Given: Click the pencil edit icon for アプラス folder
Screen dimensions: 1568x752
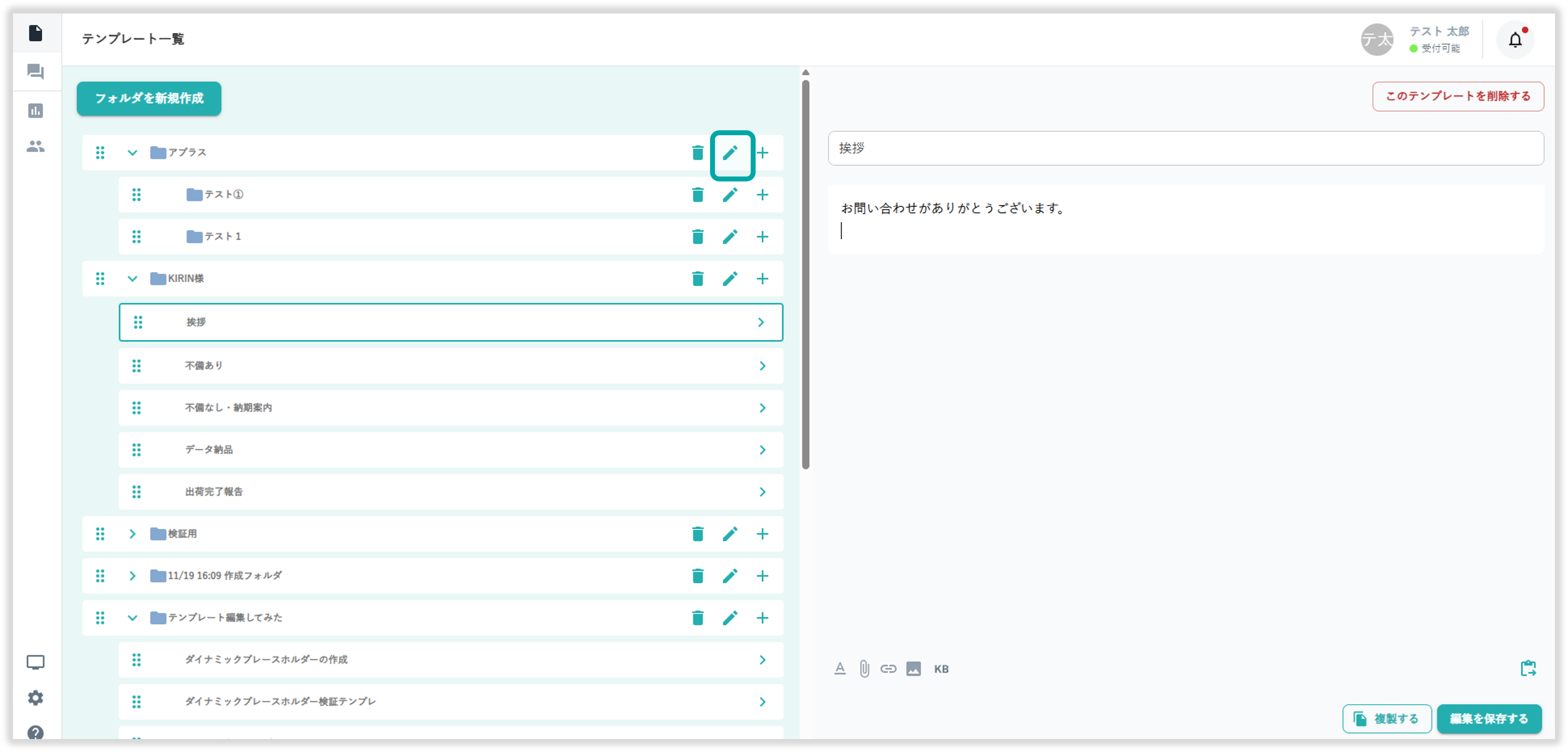Looking at the screenshot, I should tap(730, 153).
